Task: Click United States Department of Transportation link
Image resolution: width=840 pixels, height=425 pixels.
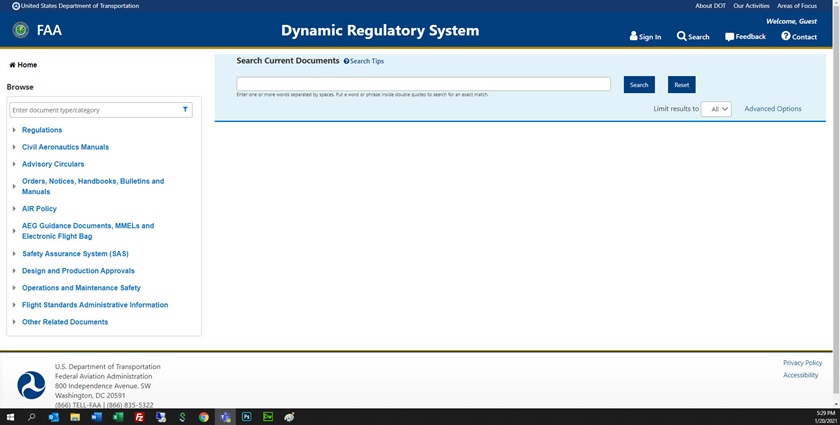Action: click(x=80, y=6)
